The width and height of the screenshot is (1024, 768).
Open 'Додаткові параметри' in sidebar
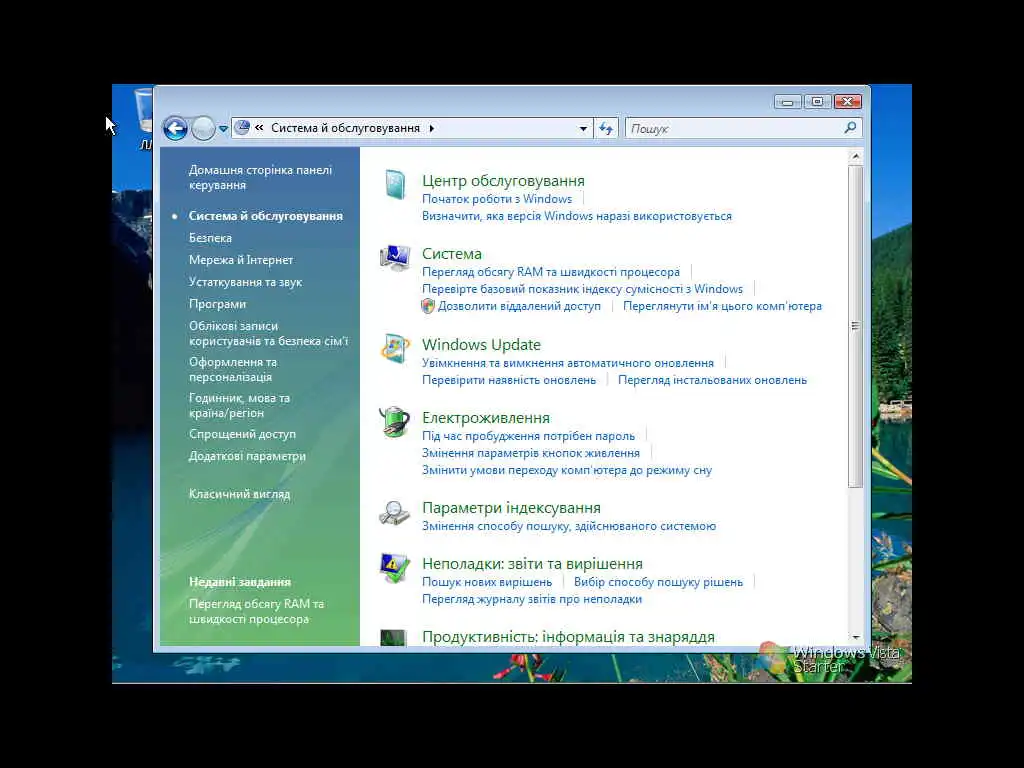pyautogui.click(x=247, y=456)
